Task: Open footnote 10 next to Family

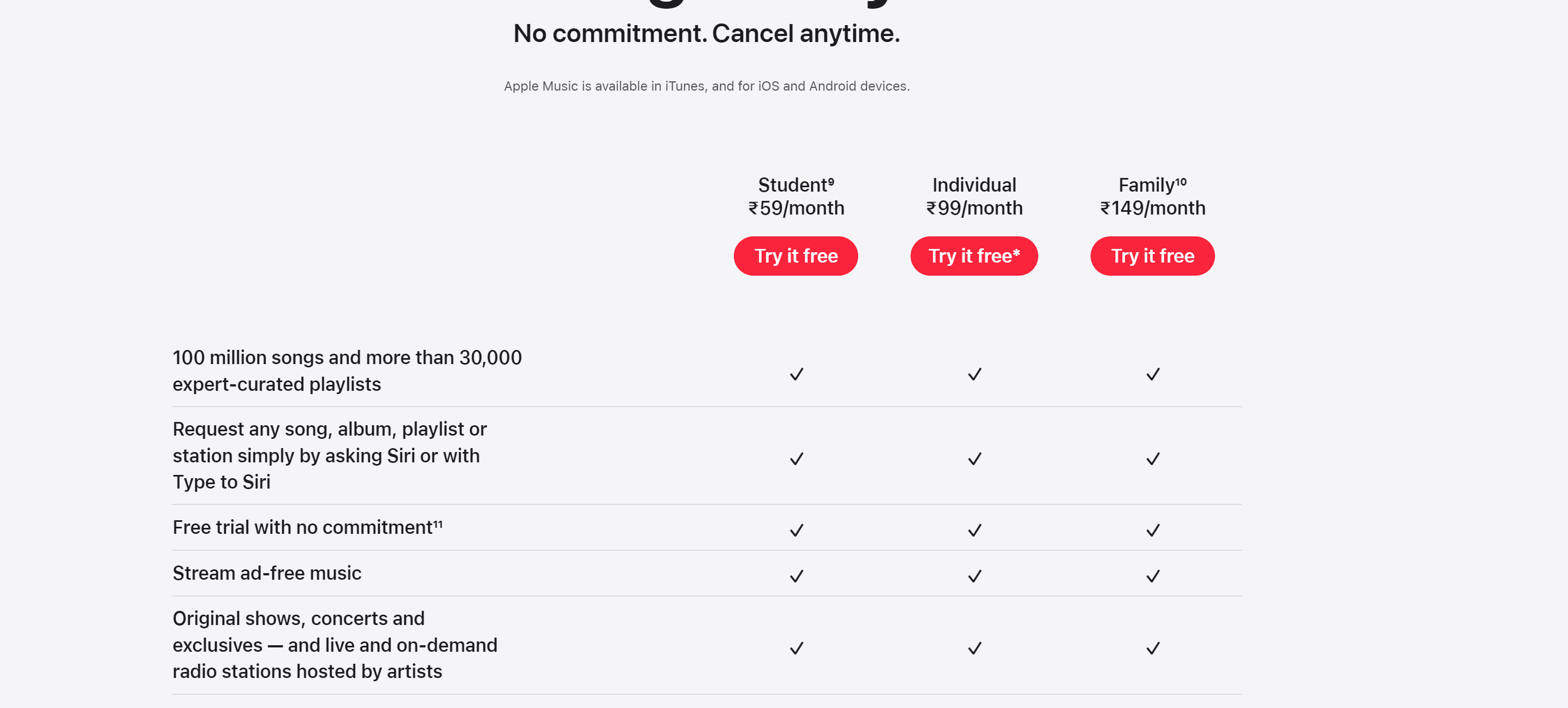Action: tap(1181, 181)
